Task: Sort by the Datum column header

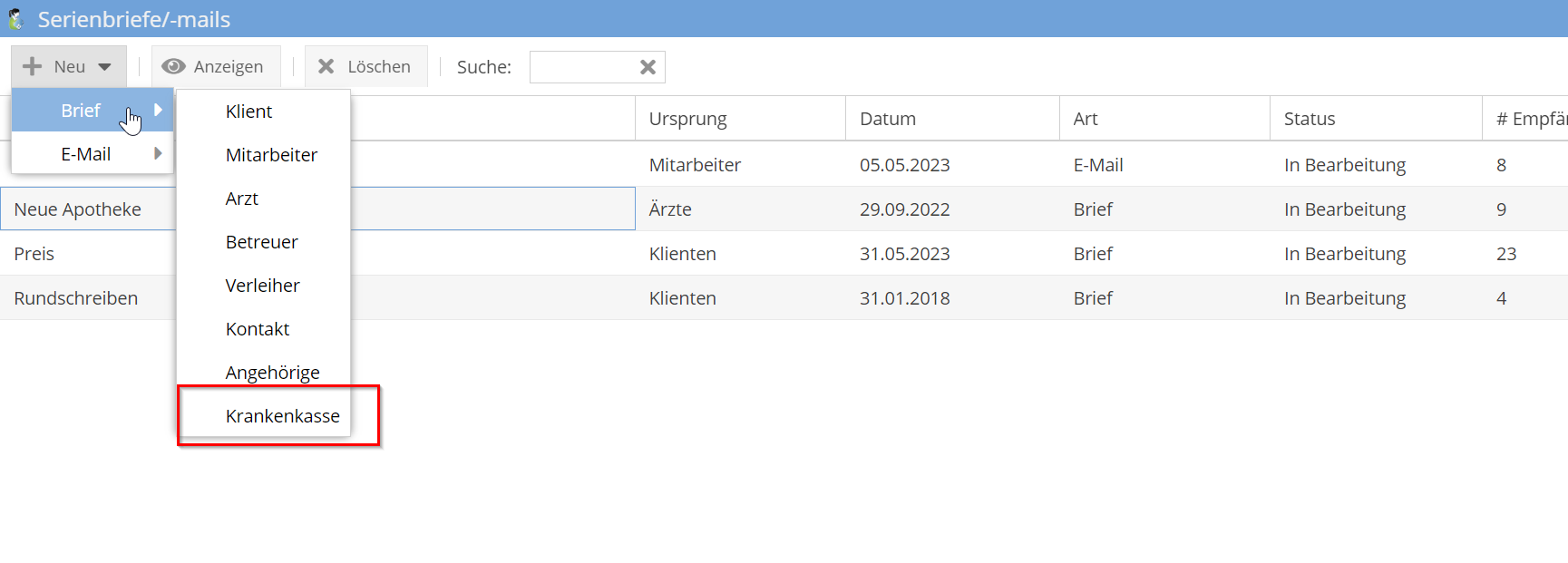Action: 888,119
